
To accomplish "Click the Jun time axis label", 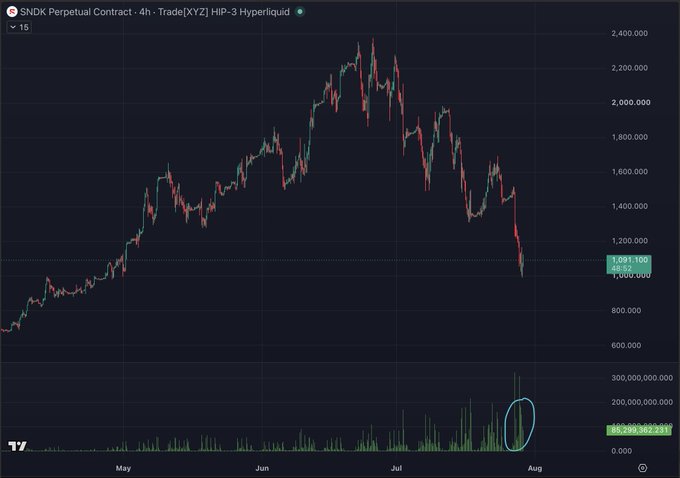I will point(262,468).
